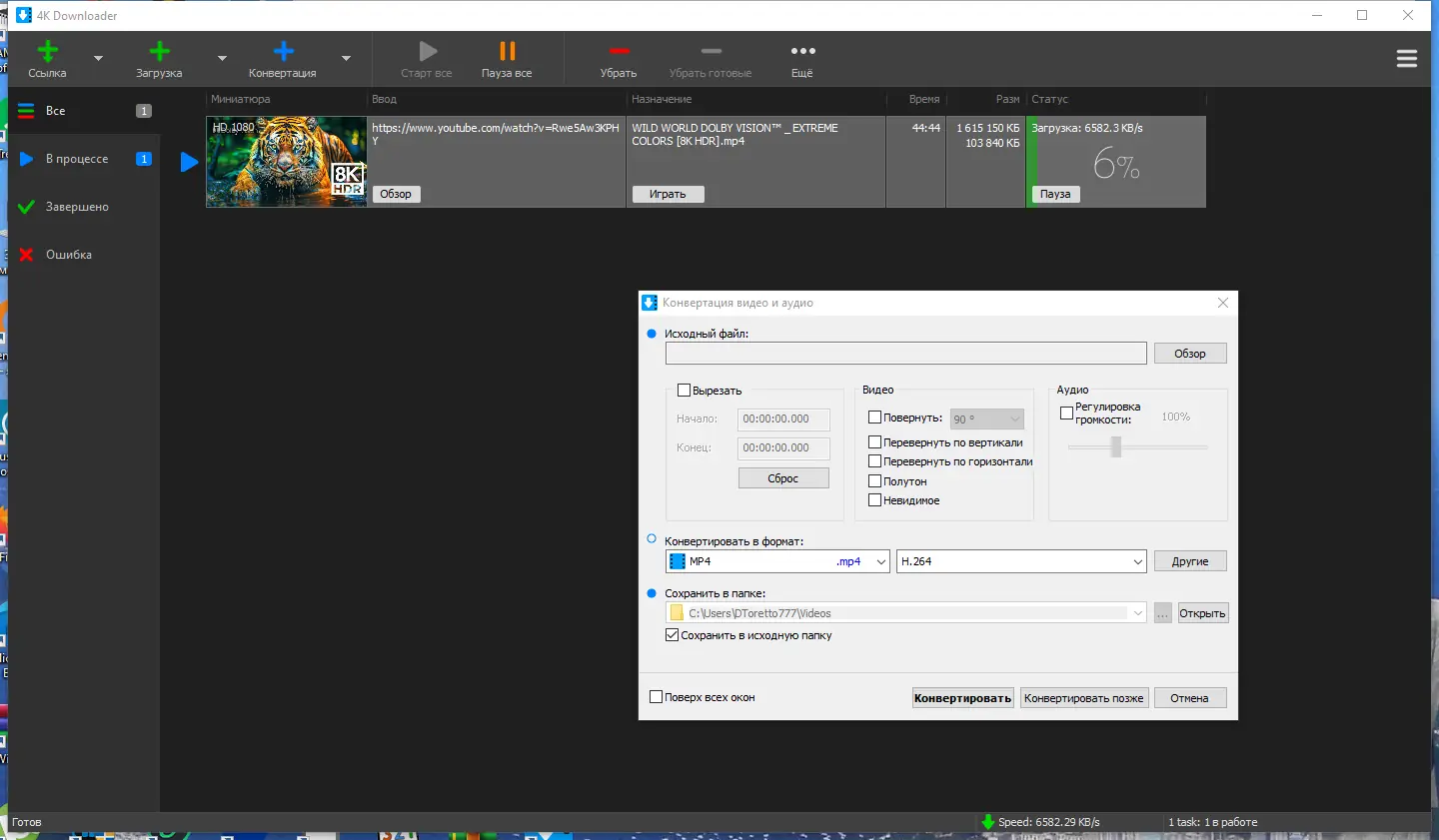The width and height of the screenshot is (1439, 840).
Task: Click Играть in the download row
Action: click(x=668, y=194)
